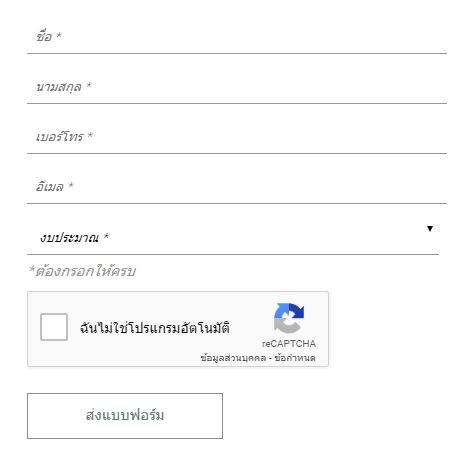Click the เบอร์โทร * placeholder label

pos(64,136)
